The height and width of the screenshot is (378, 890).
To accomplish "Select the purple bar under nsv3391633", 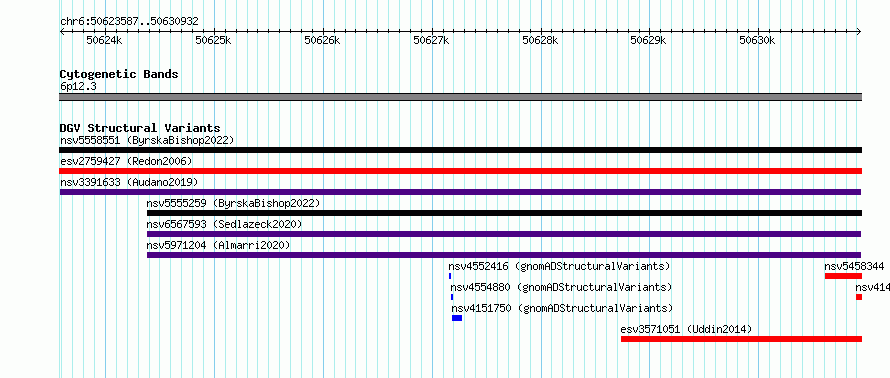I will coord(460,192).
